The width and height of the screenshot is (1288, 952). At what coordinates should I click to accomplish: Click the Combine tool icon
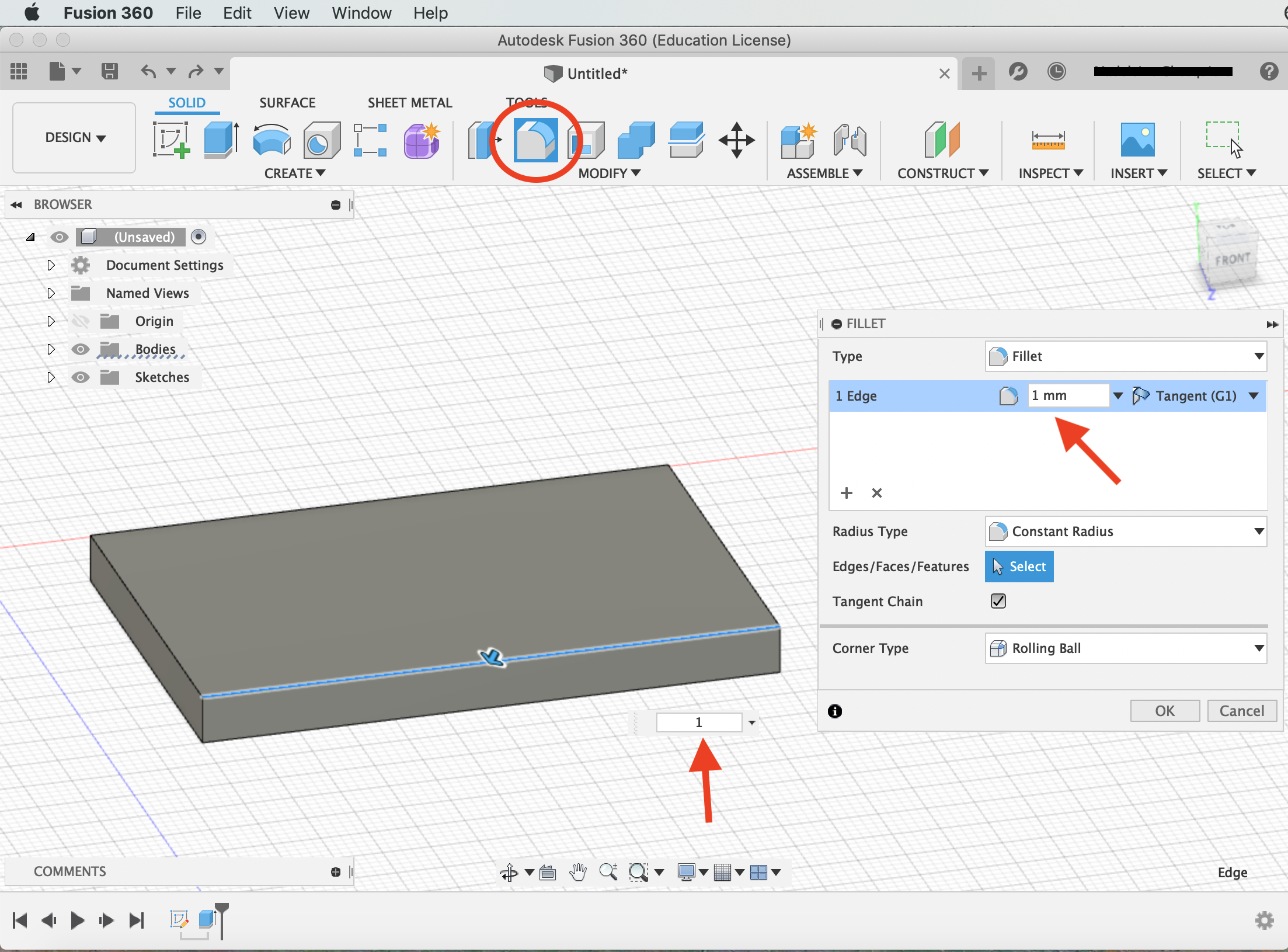click(640, 140)
